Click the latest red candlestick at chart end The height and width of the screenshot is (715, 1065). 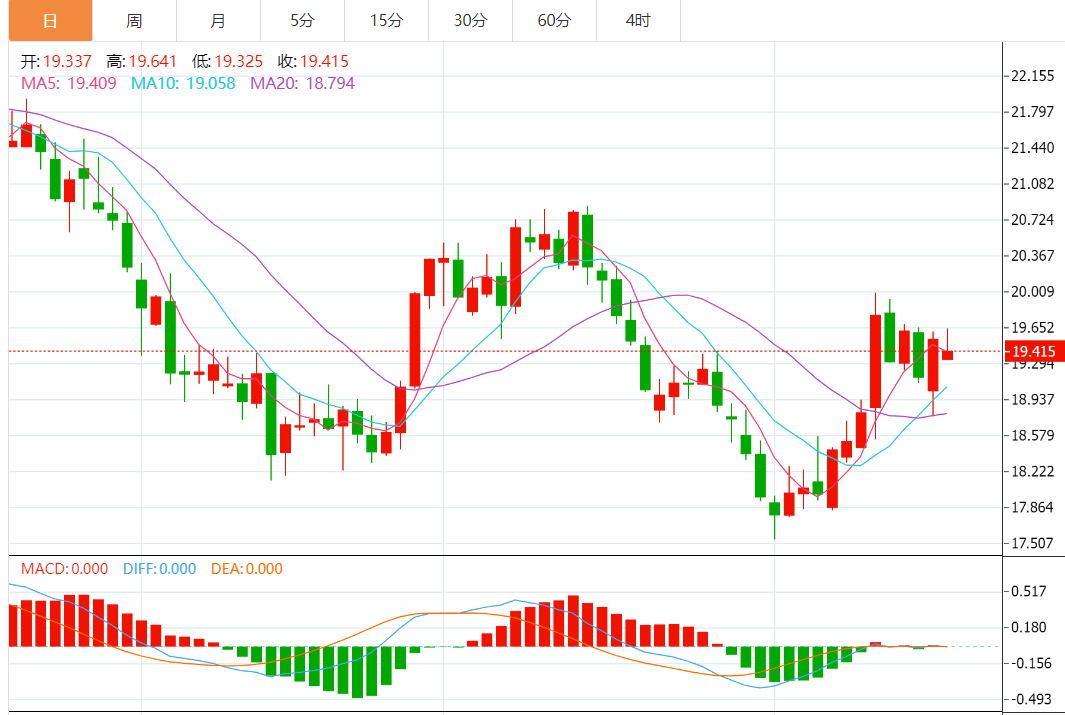947,355
